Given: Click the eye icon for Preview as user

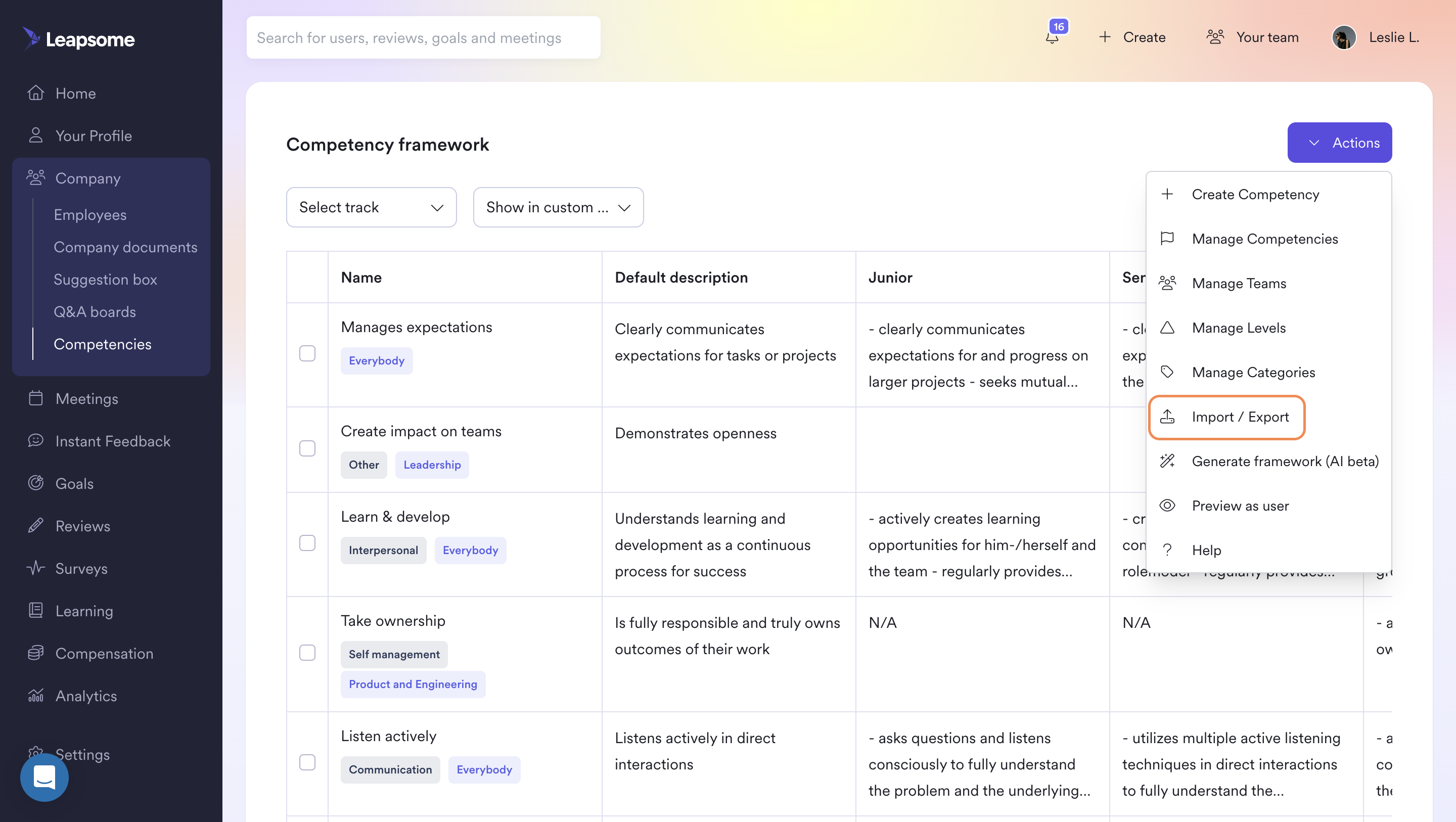Looking at the screenshot, I should [x=1167, y=506].
